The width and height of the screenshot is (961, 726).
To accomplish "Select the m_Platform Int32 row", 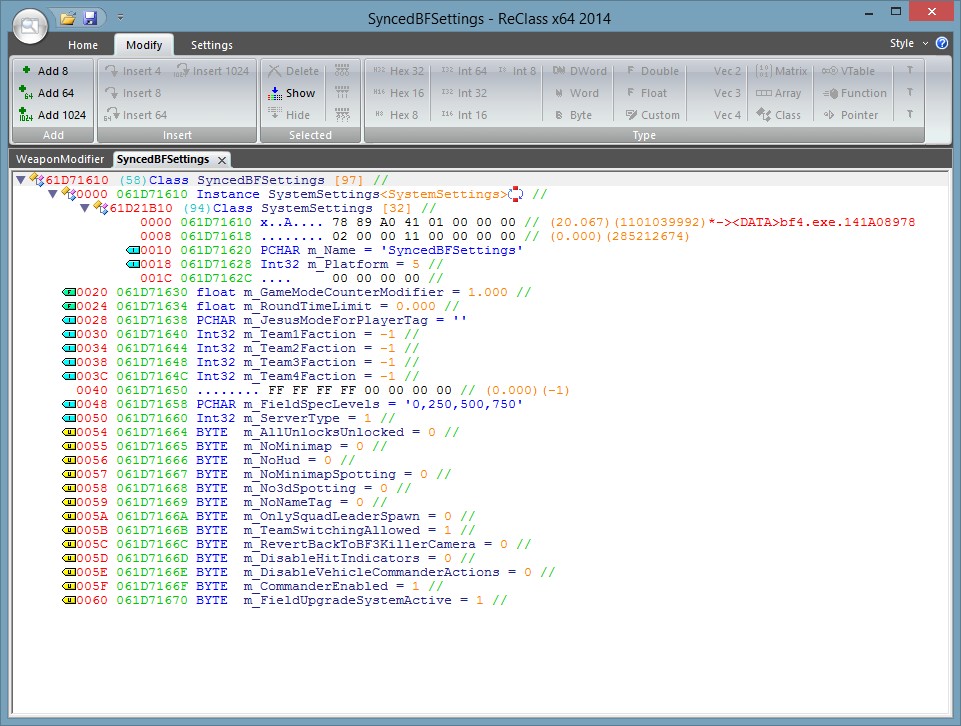I will pyautogui.click(x=284, y=264).
